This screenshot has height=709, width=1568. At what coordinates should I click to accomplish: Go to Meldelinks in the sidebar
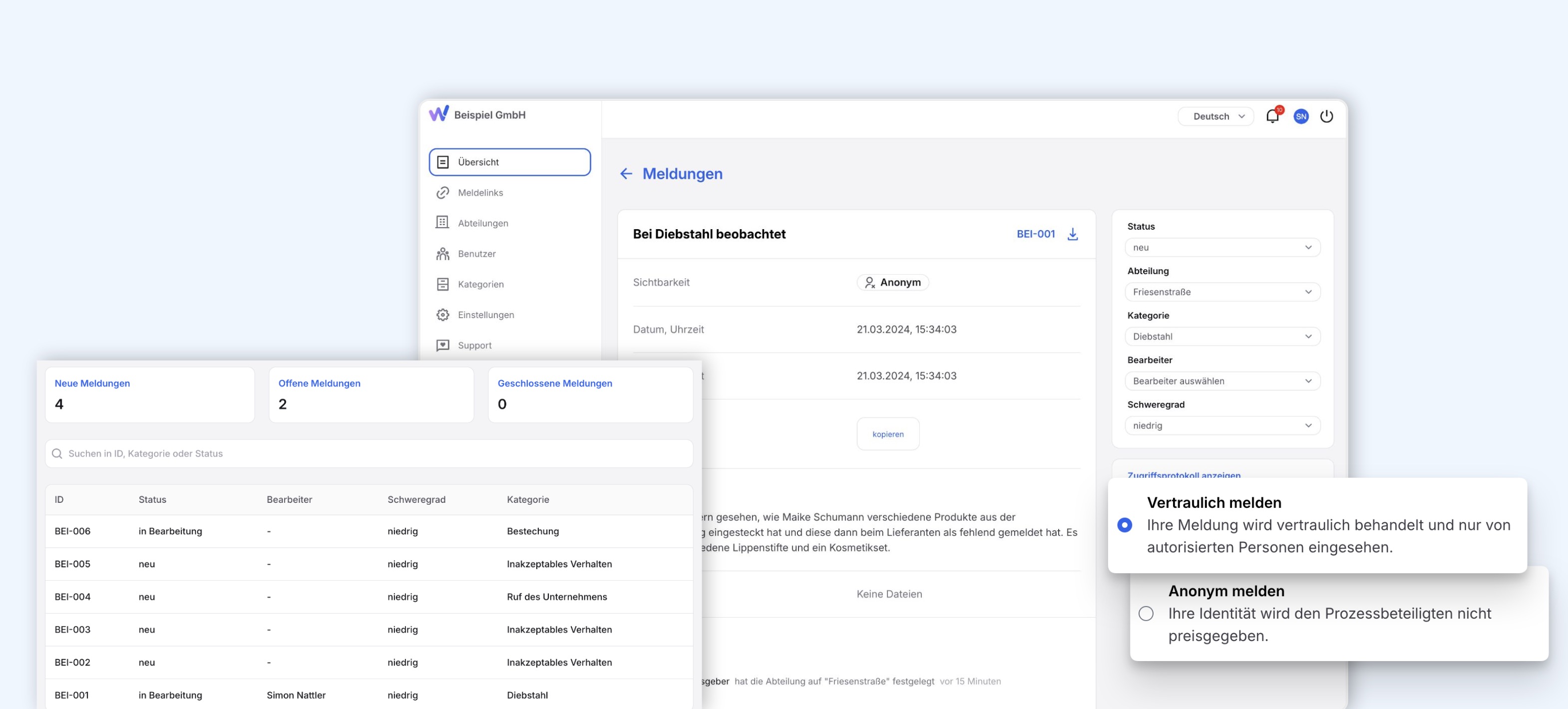pos(480,193)
